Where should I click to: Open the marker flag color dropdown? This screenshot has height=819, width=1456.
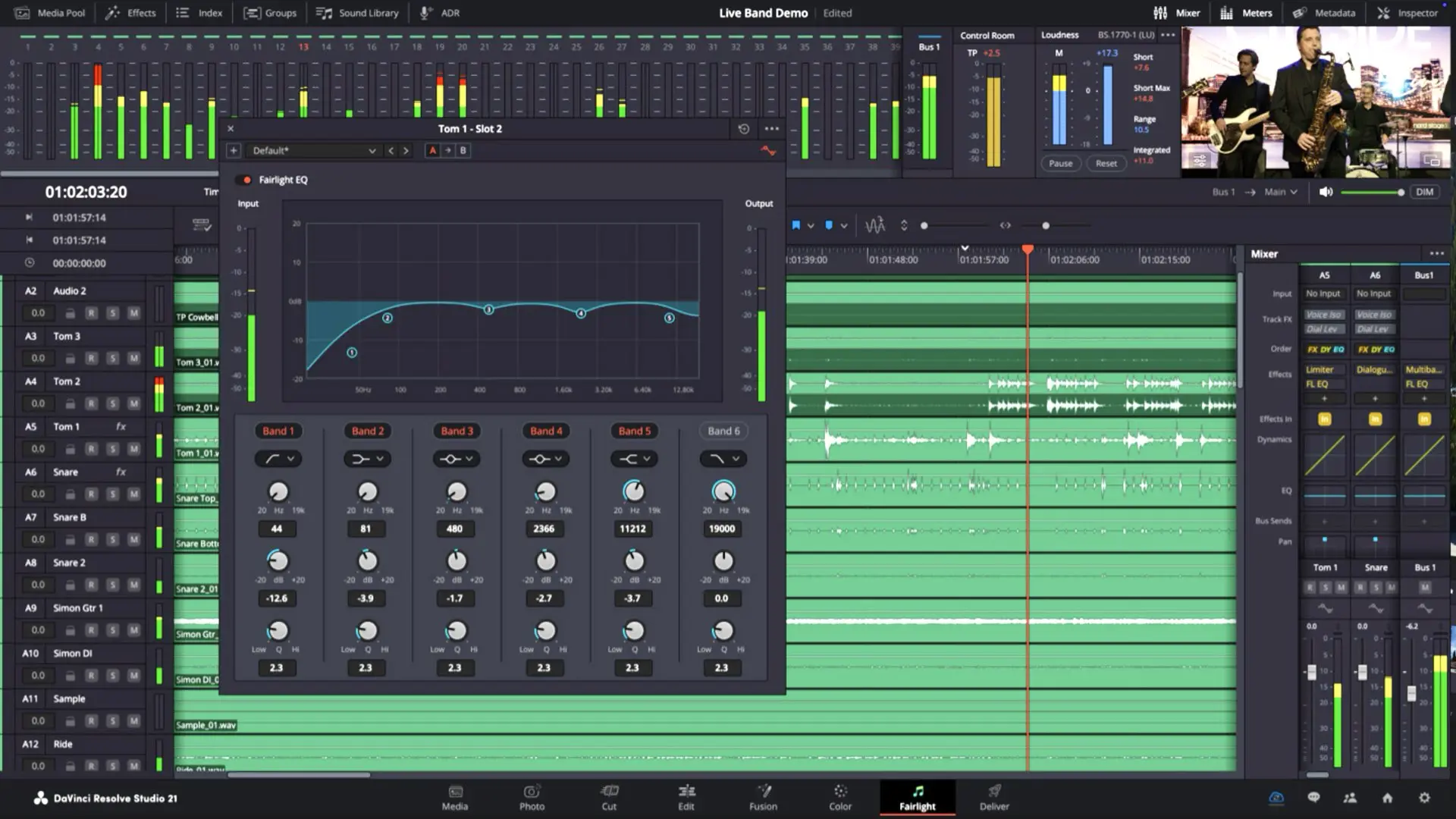(x=811, y=225)
